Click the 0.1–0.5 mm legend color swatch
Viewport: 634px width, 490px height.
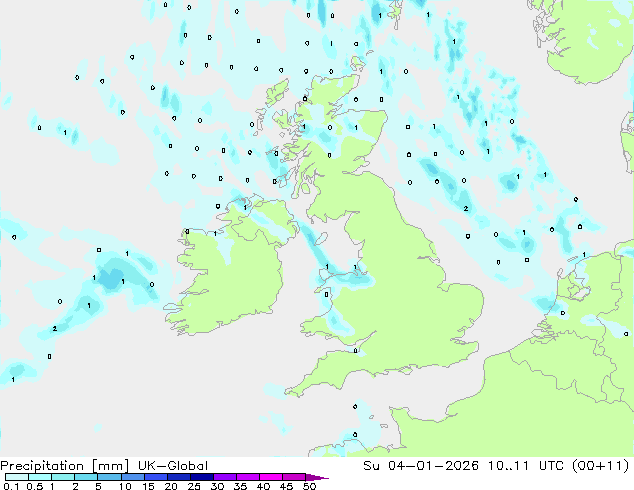click(17, 477)
